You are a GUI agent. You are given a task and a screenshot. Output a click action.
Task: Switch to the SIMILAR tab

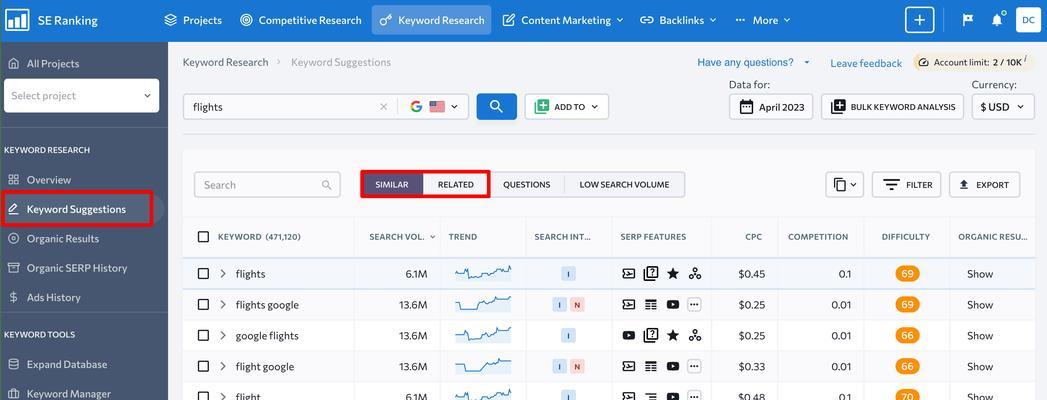pyautogui.click(x=392, y=184)
